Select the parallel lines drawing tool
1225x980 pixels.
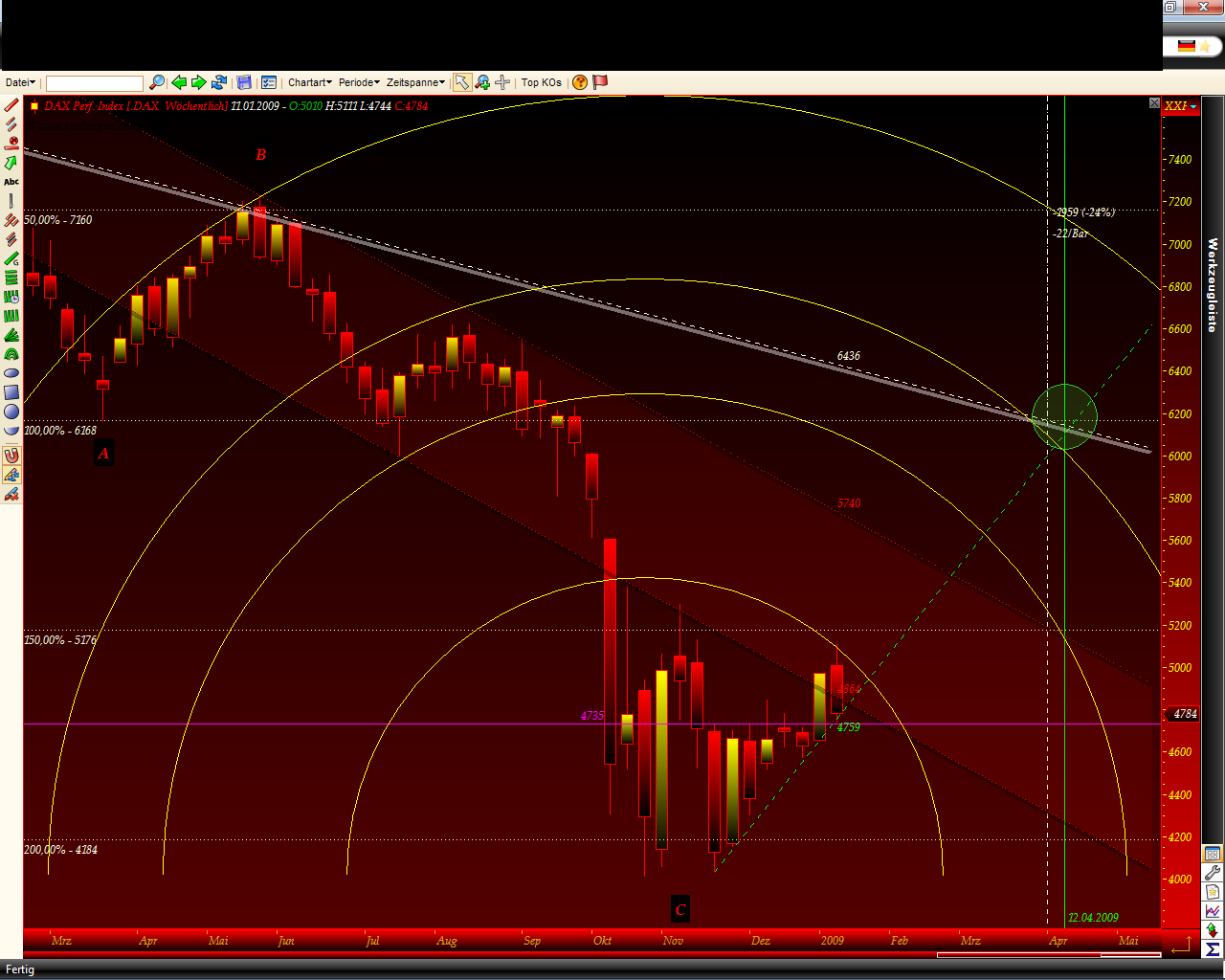click(x=11, y=124)
